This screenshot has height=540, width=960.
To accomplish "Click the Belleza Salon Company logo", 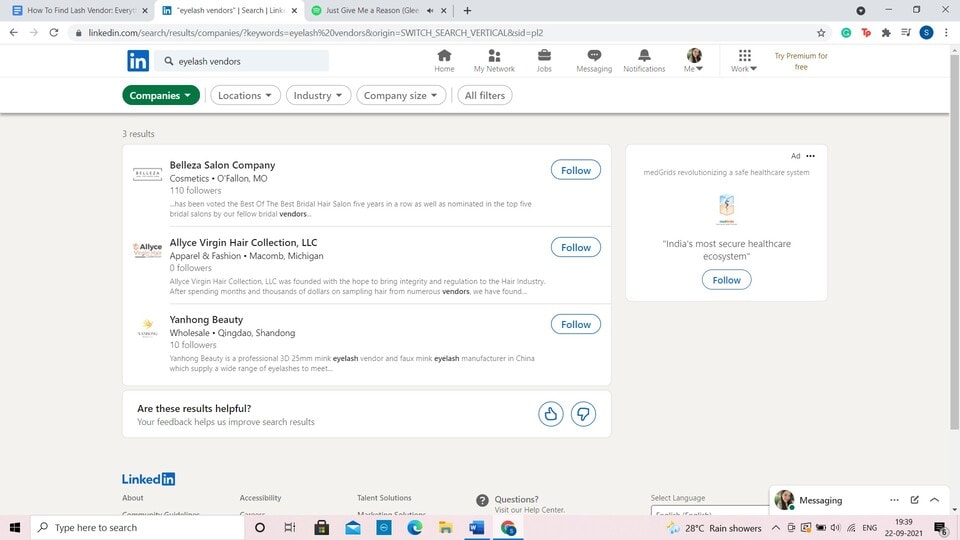I will click(148, 174).
